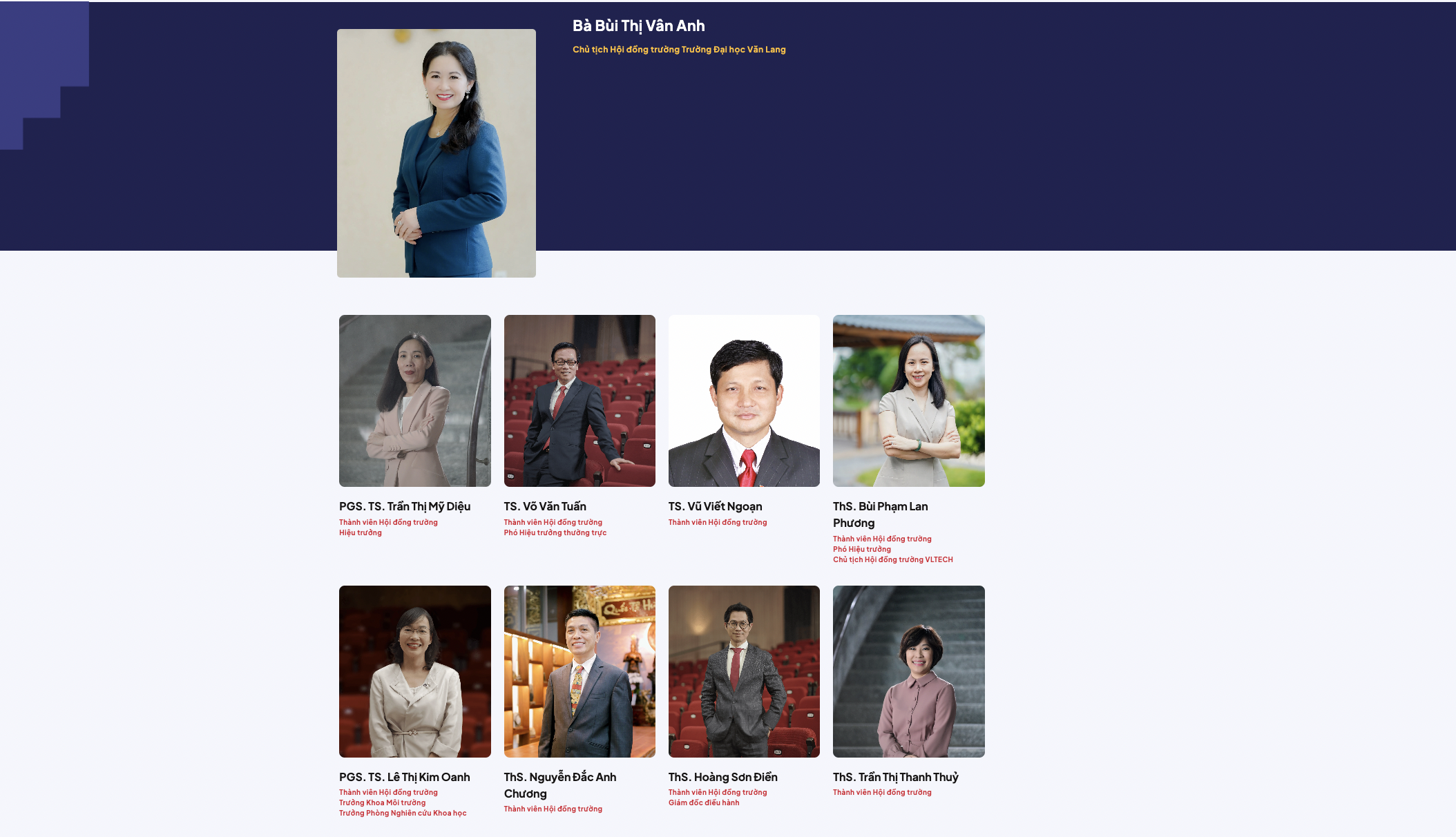Click the name TS. Vũ Viết Ngoạn
The height and width of the screenshot is (837, 1456).
coord(716,506)
